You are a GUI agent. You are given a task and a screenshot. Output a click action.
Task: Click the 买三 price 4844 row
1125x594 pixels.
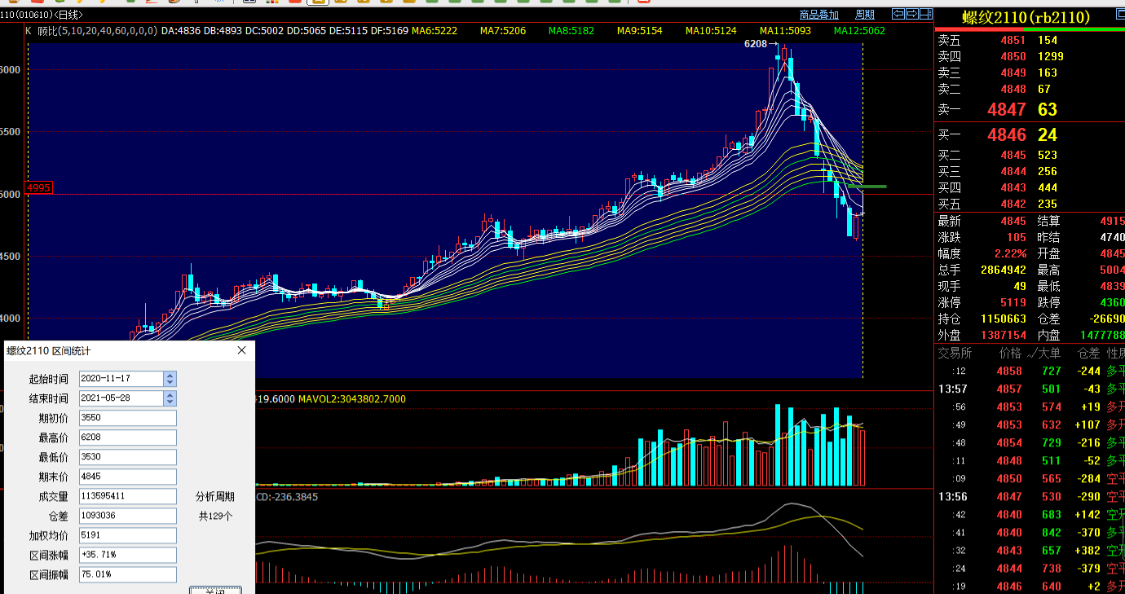(1030, 171)
